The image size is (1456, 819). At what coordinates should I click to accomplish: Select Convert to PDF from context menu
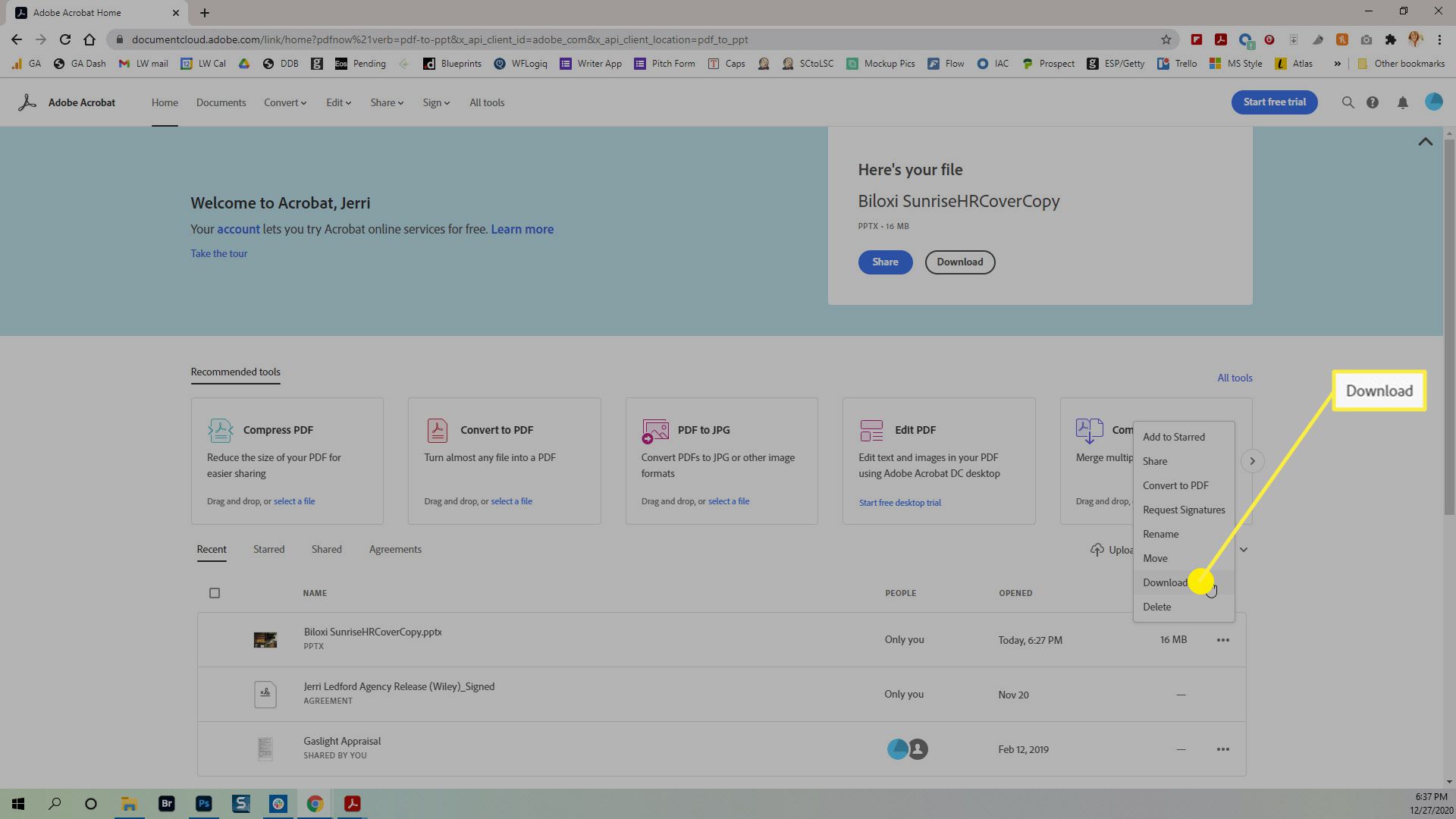point(1176,485)
